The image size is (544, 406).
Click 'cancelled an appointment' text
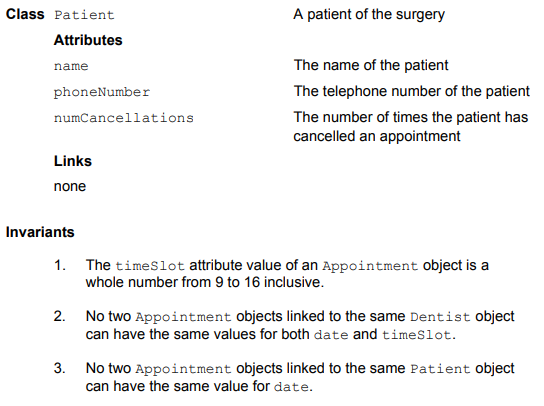377,136
